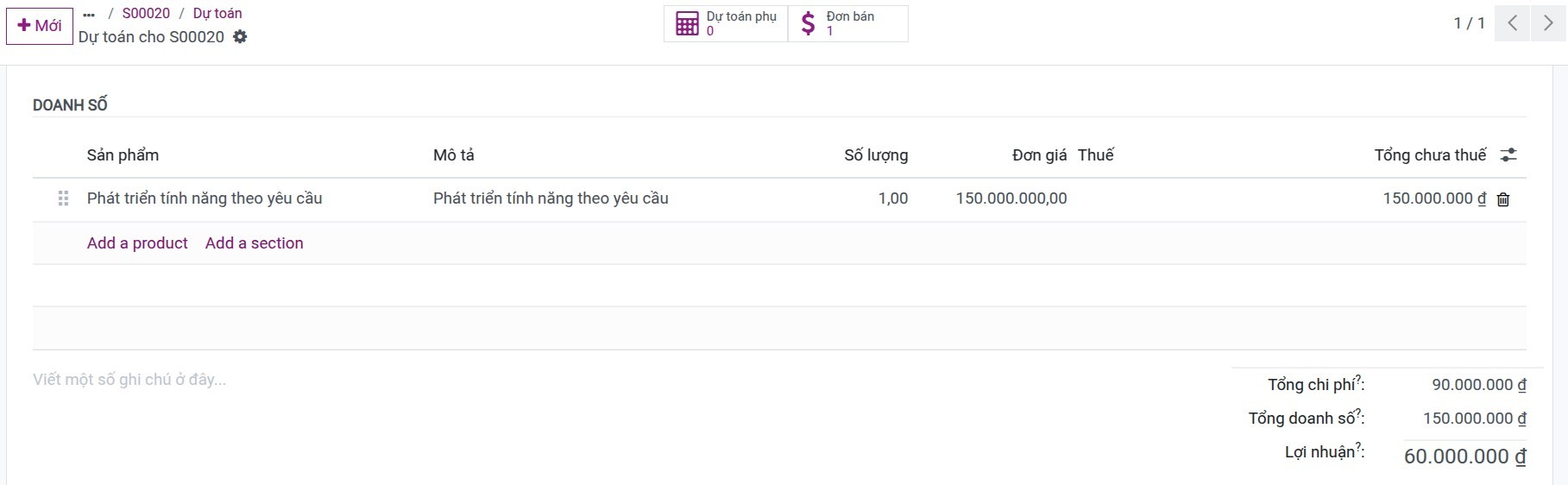Click the title Dự toán cho S00020
The width and height of the screenshot is (1568, 485).
point(151,37)
